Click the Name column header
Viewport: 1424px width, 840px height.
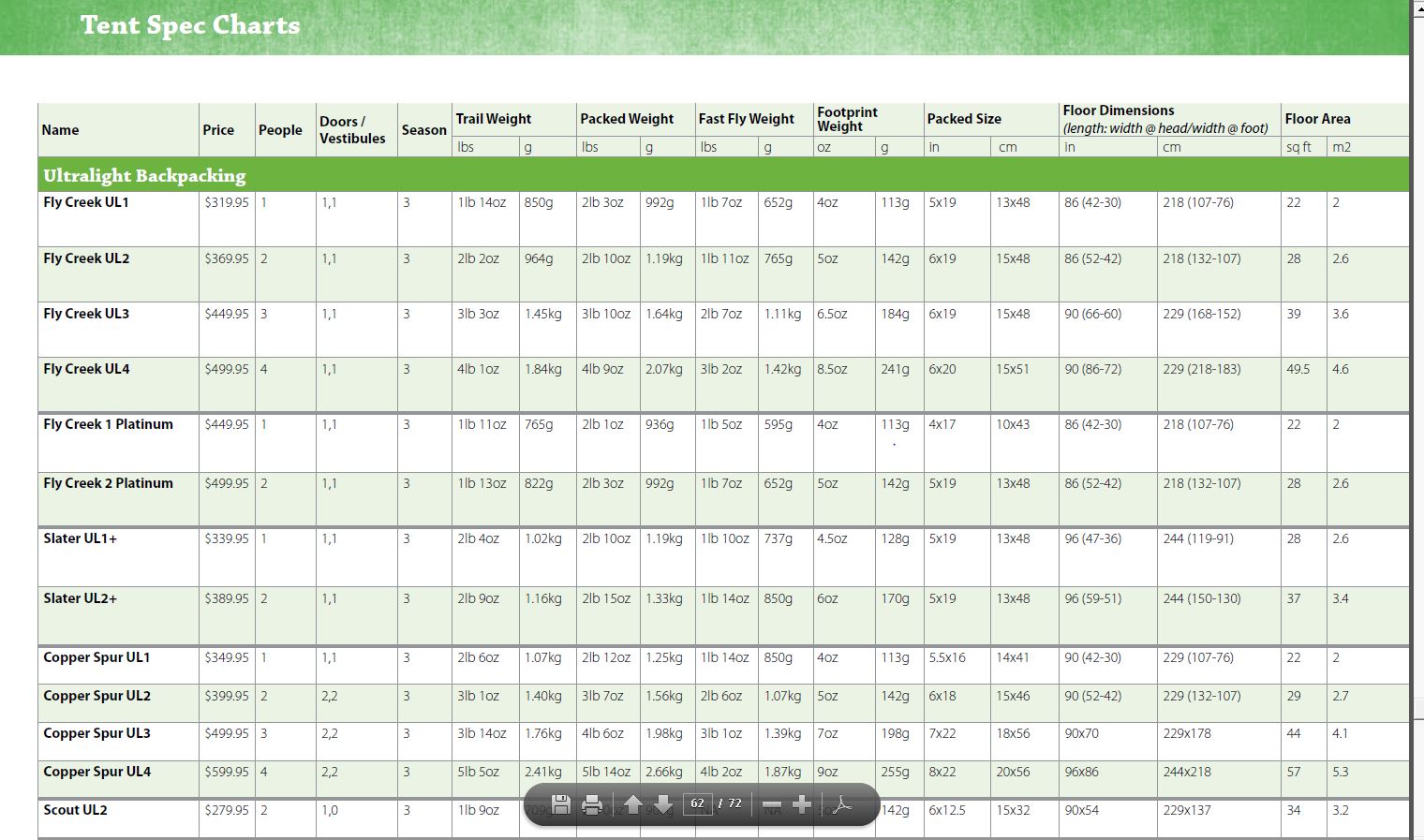point(60,130)
